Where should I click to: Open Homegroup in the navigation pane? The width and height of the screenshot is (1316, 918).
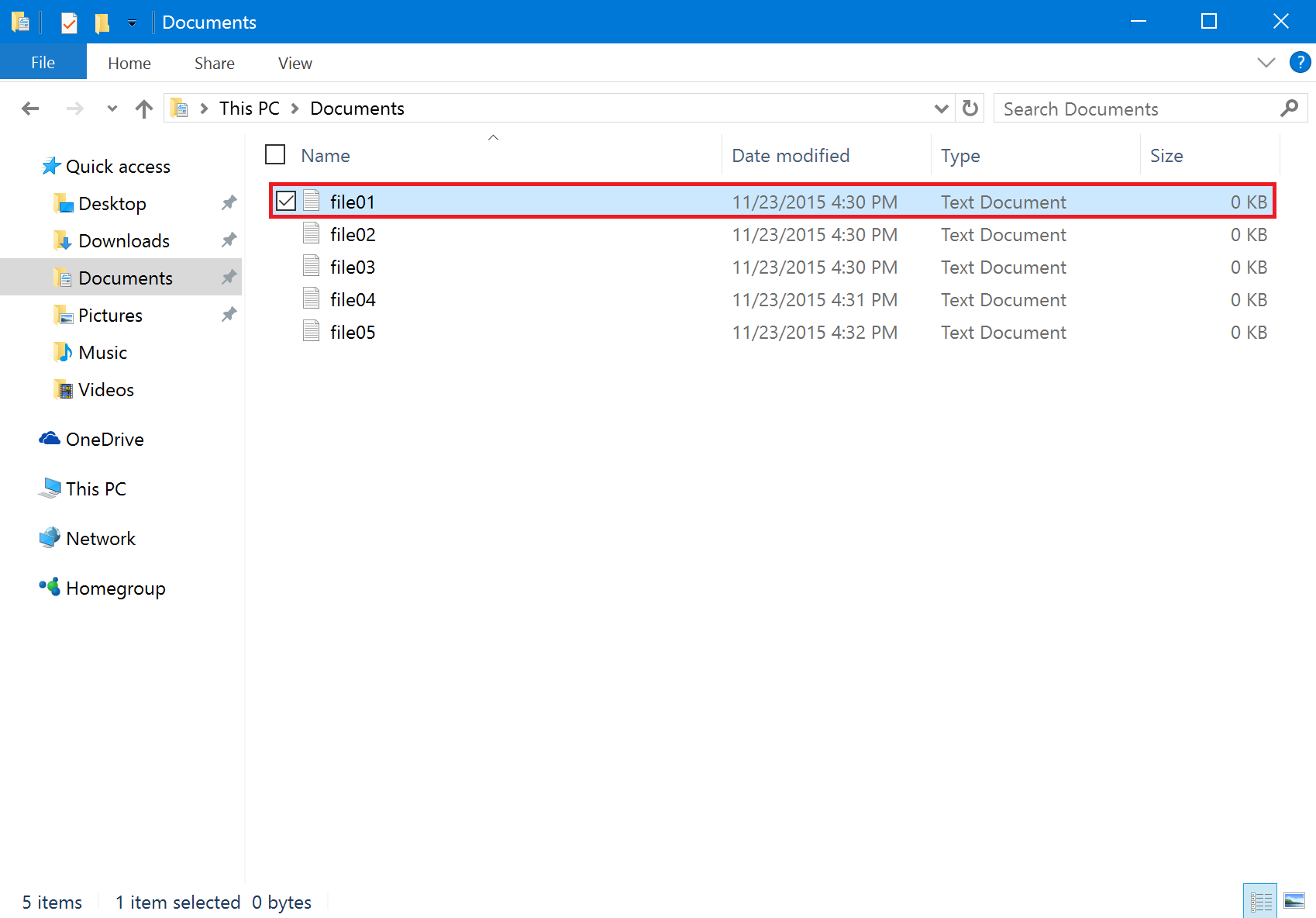click(115, 588)
